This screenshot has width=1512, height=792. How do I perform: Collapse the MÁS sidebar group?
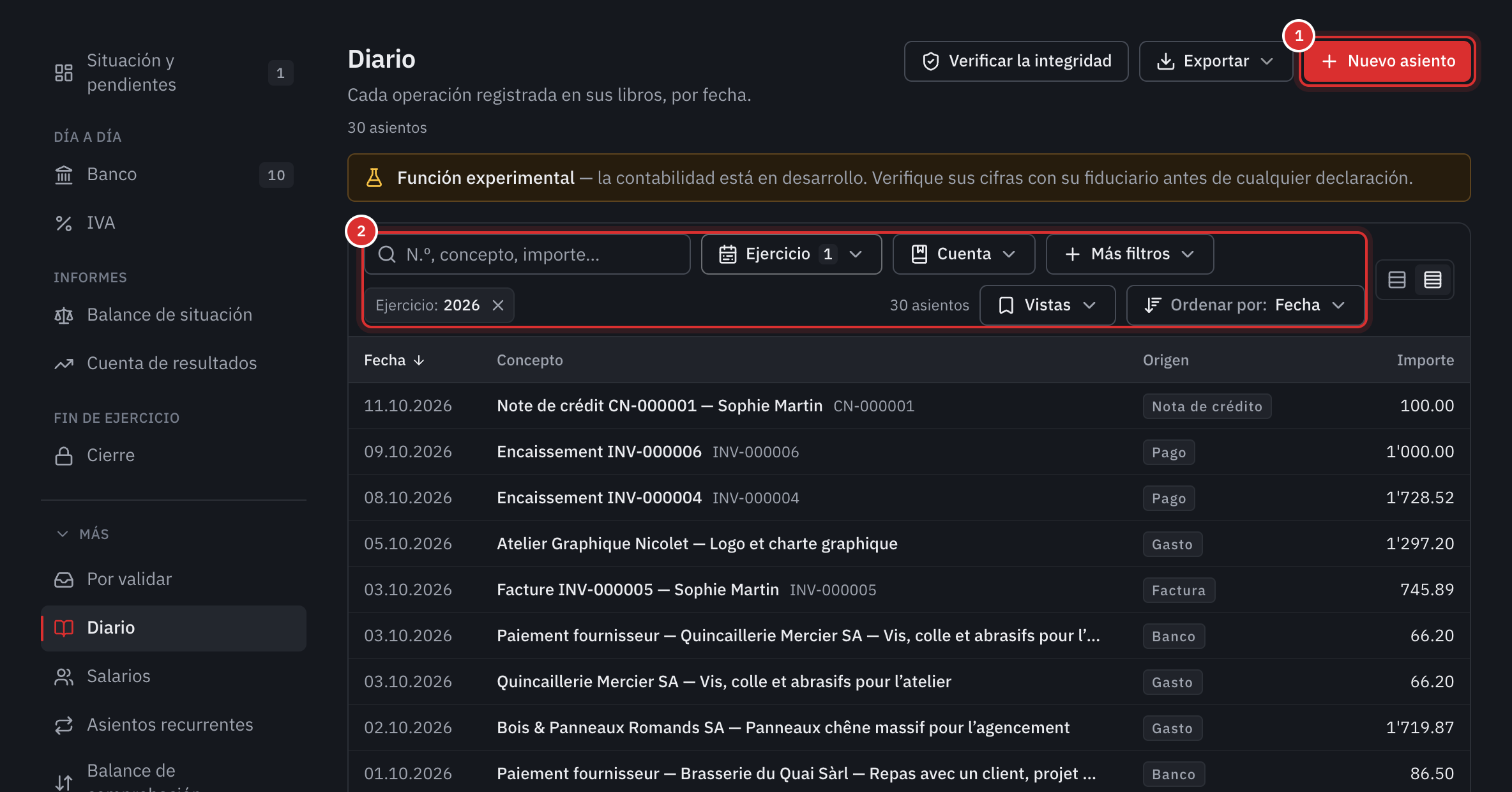83,534
